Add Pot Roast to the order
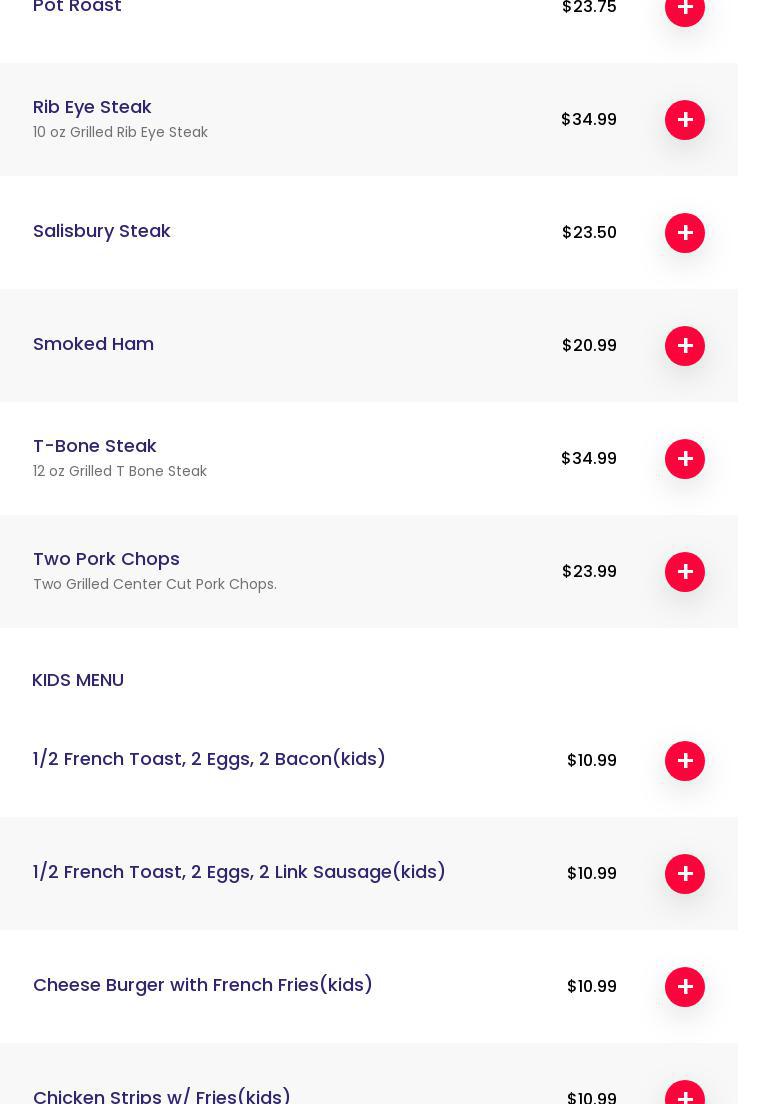Viewport: 770px width, 1104px height. pos(685,8)
